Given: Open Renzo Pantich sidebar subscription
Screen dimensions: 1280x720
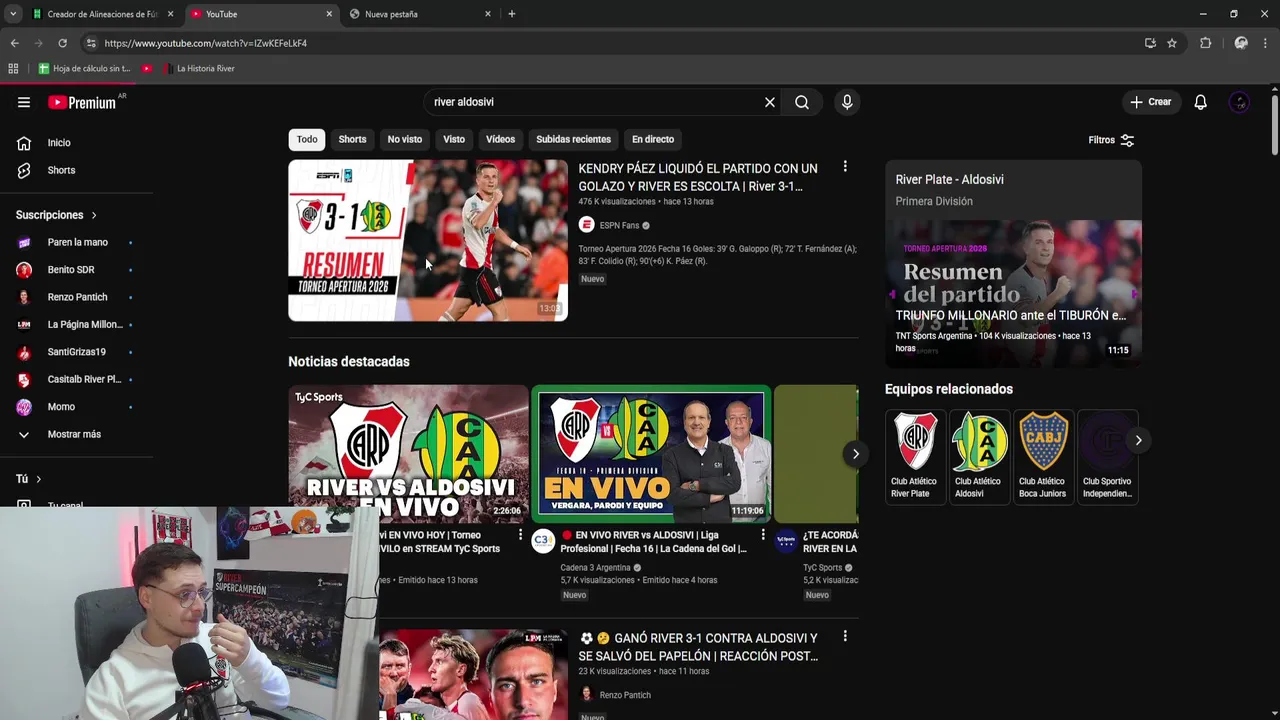Looking at the screenshot, I should (76, 297).
